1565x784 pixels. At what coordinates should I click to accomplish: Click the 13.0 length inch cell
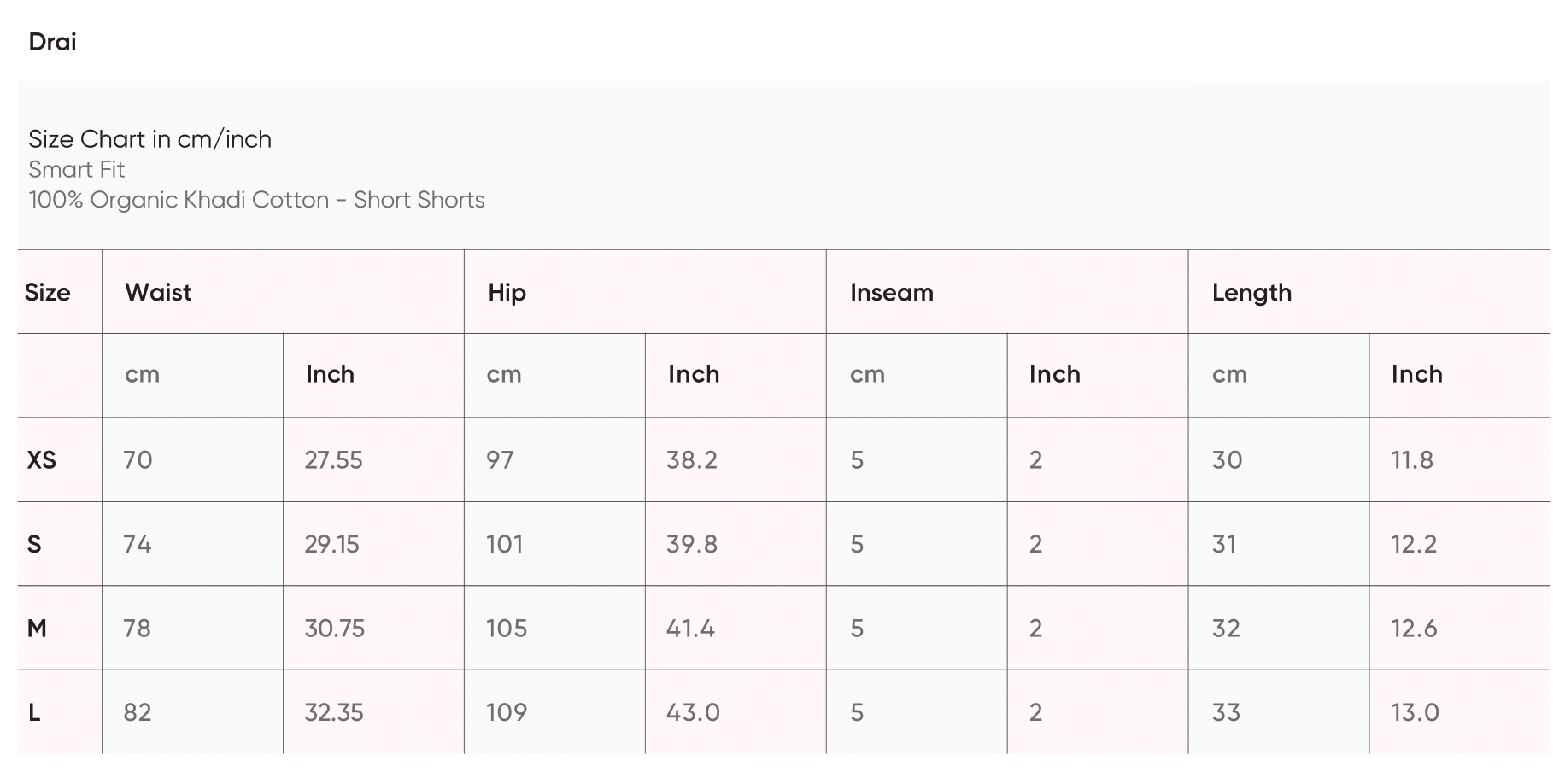click(1415, 712)
